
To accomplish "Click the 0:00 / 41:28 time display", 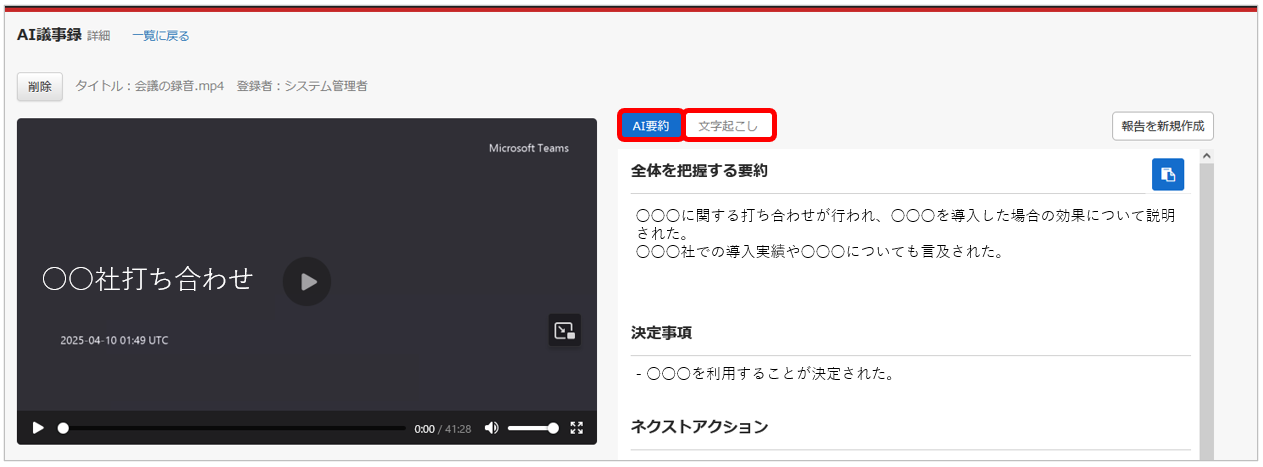I will (x=443, y=429).
